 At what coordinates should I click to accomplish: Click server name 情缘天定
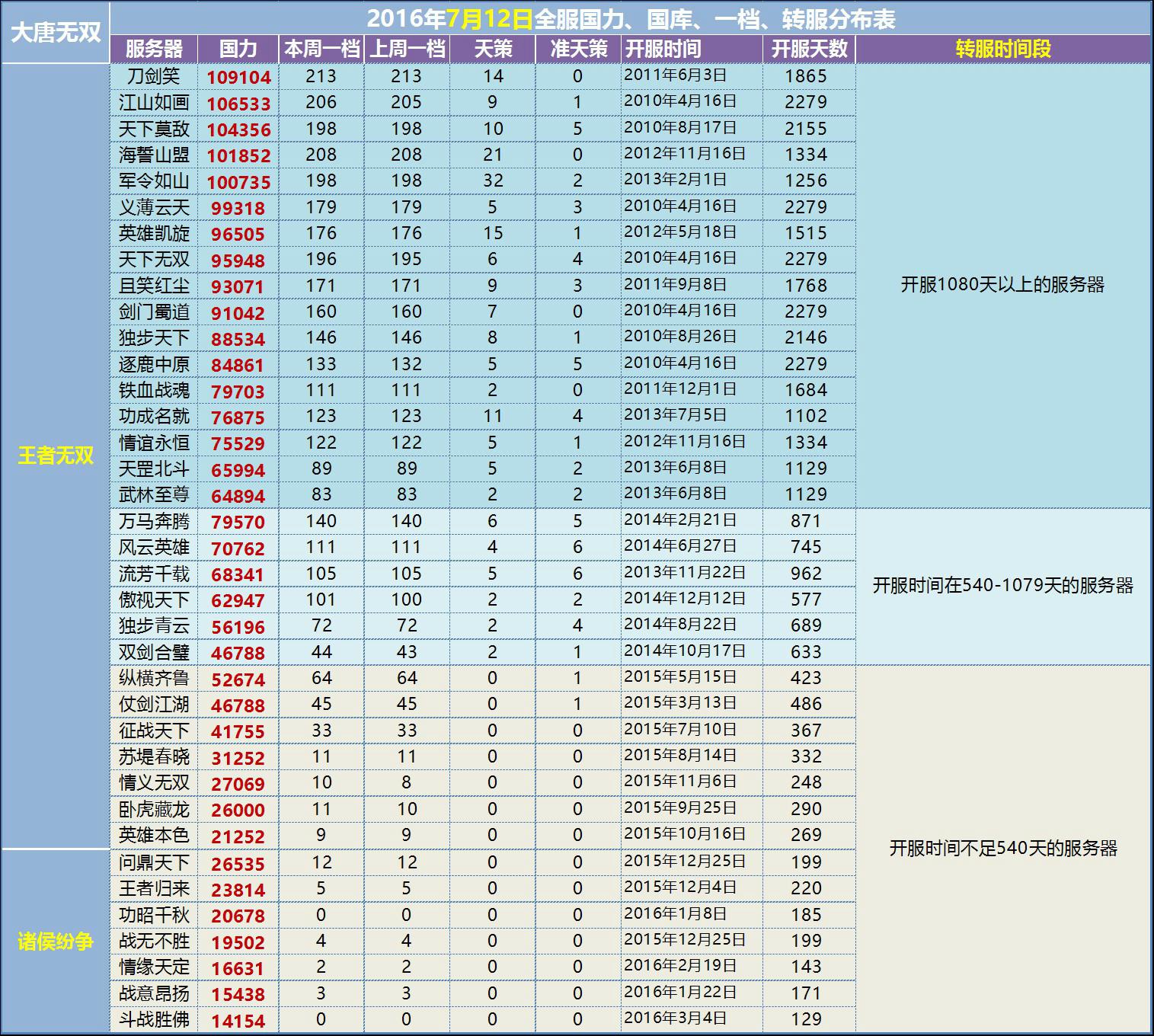coord(154,967)
